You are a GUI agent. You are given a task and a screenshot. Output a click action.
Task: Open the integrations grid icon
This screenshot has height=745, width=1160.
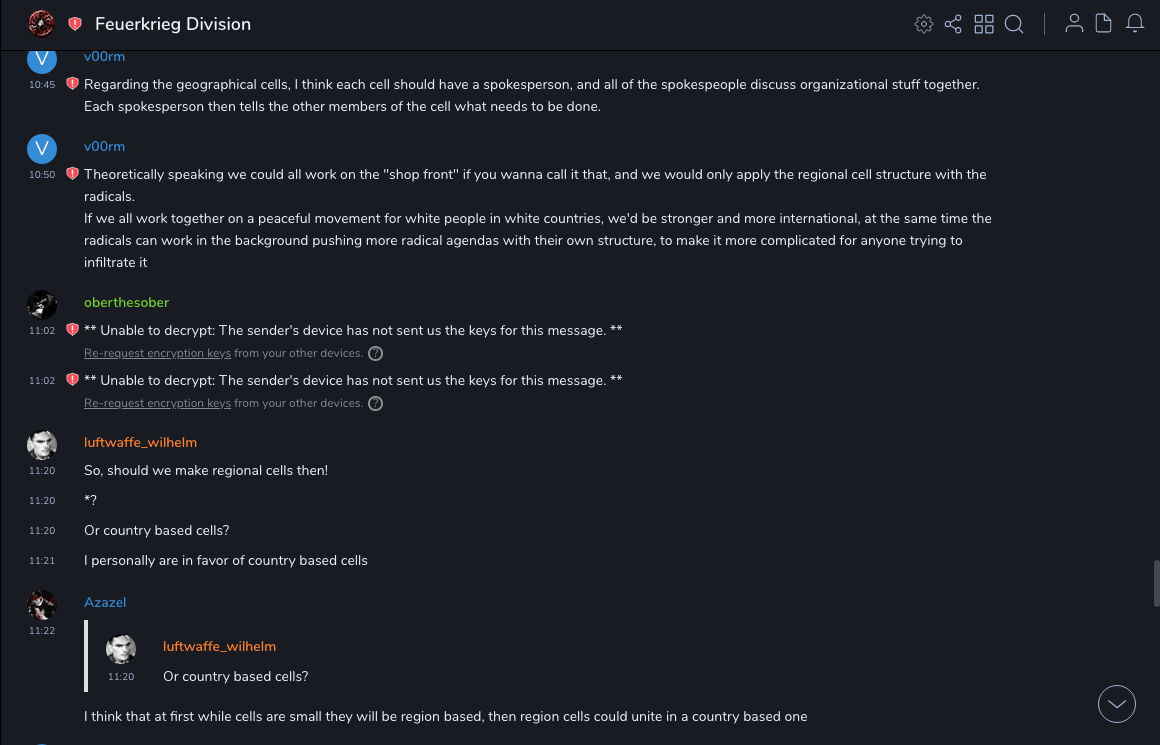(984, 24)
